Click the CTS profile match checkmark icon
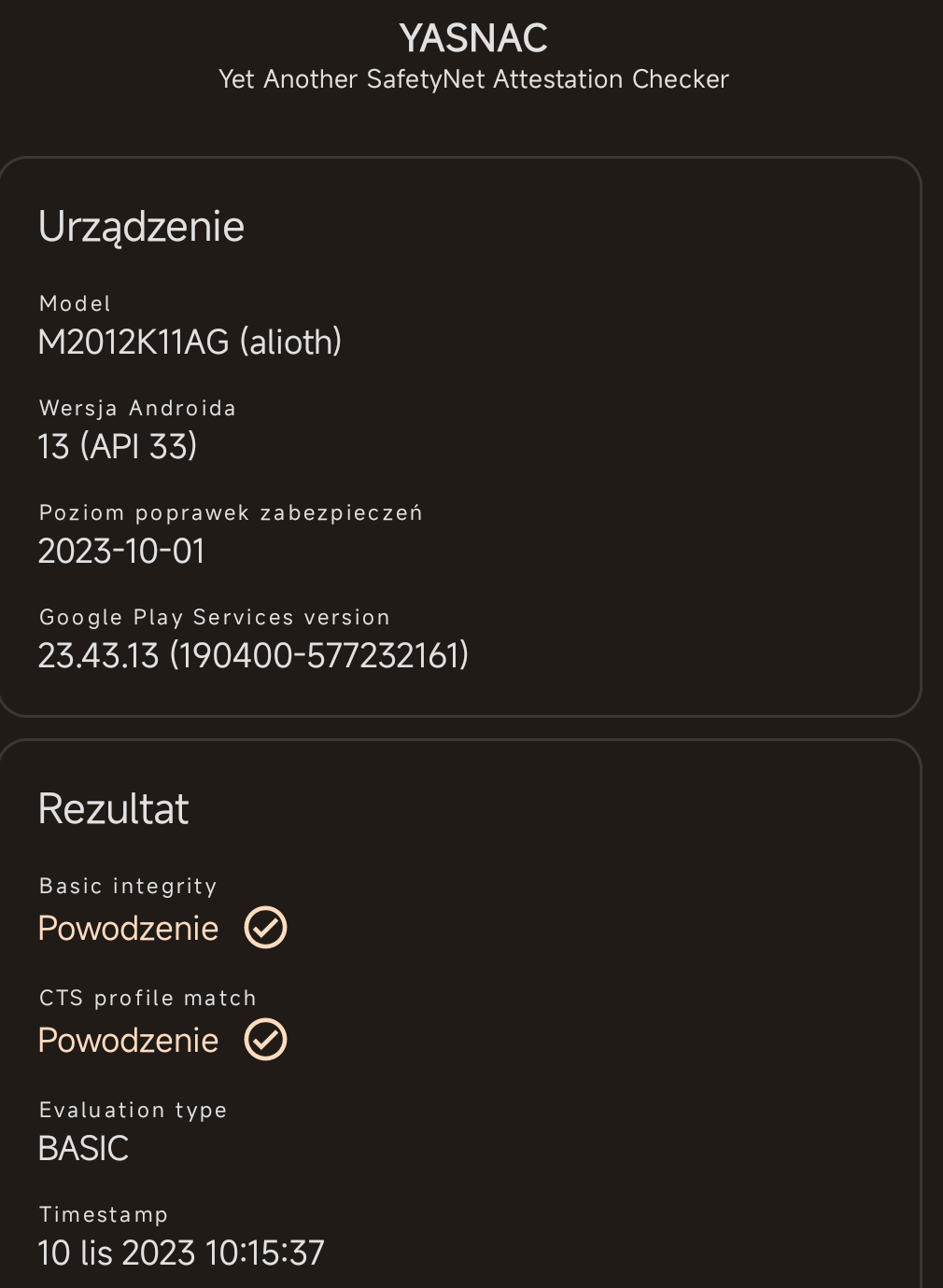The height and width of the screenshot is (1288, 943). [265, 1040]
